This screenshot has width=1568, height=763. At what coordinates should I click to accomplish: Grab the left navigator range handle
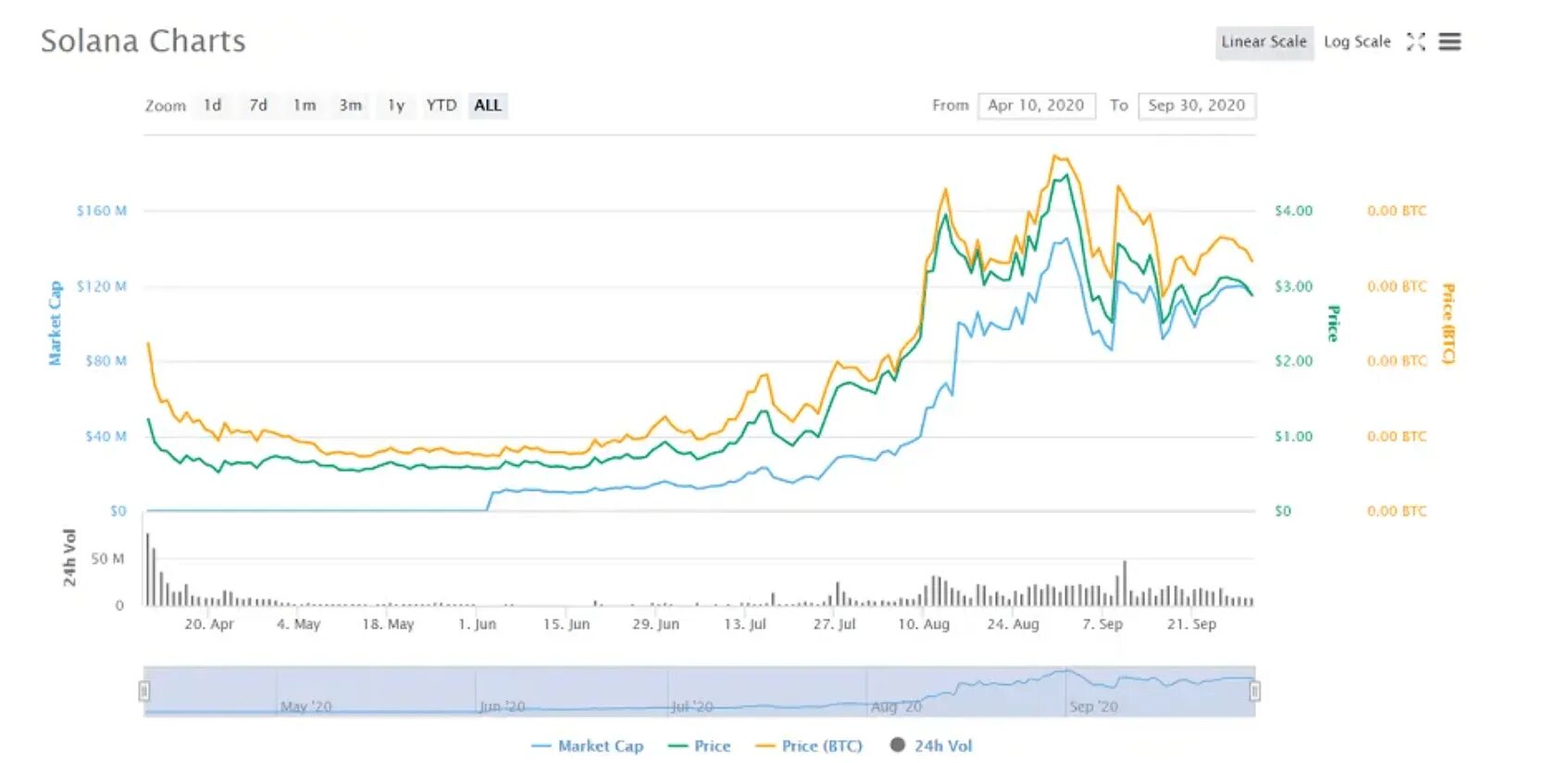(144, 691)
